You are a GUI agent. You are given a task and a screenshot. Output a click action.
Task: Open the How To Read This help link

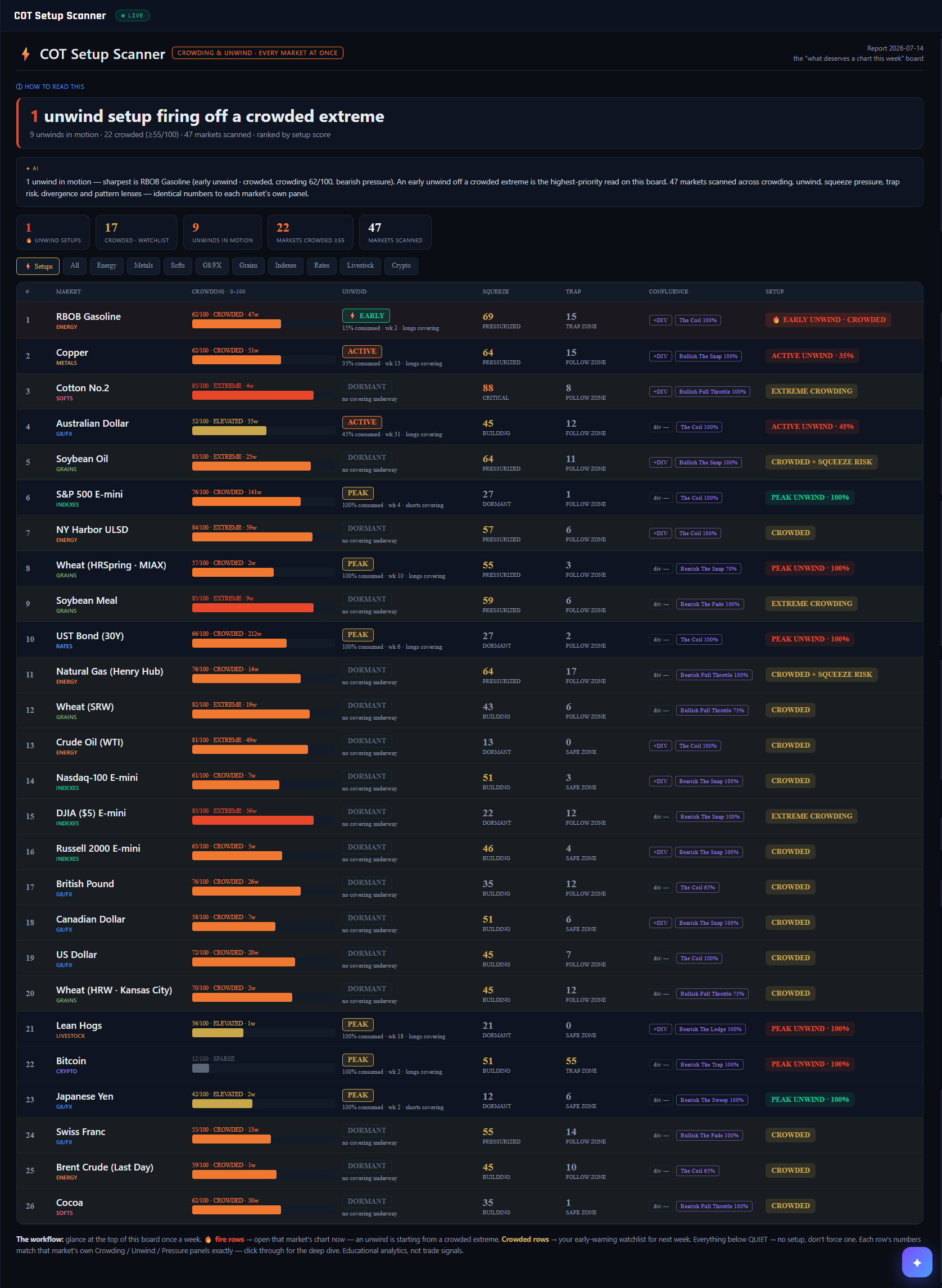pyautogui.click(x=50, y=87)
